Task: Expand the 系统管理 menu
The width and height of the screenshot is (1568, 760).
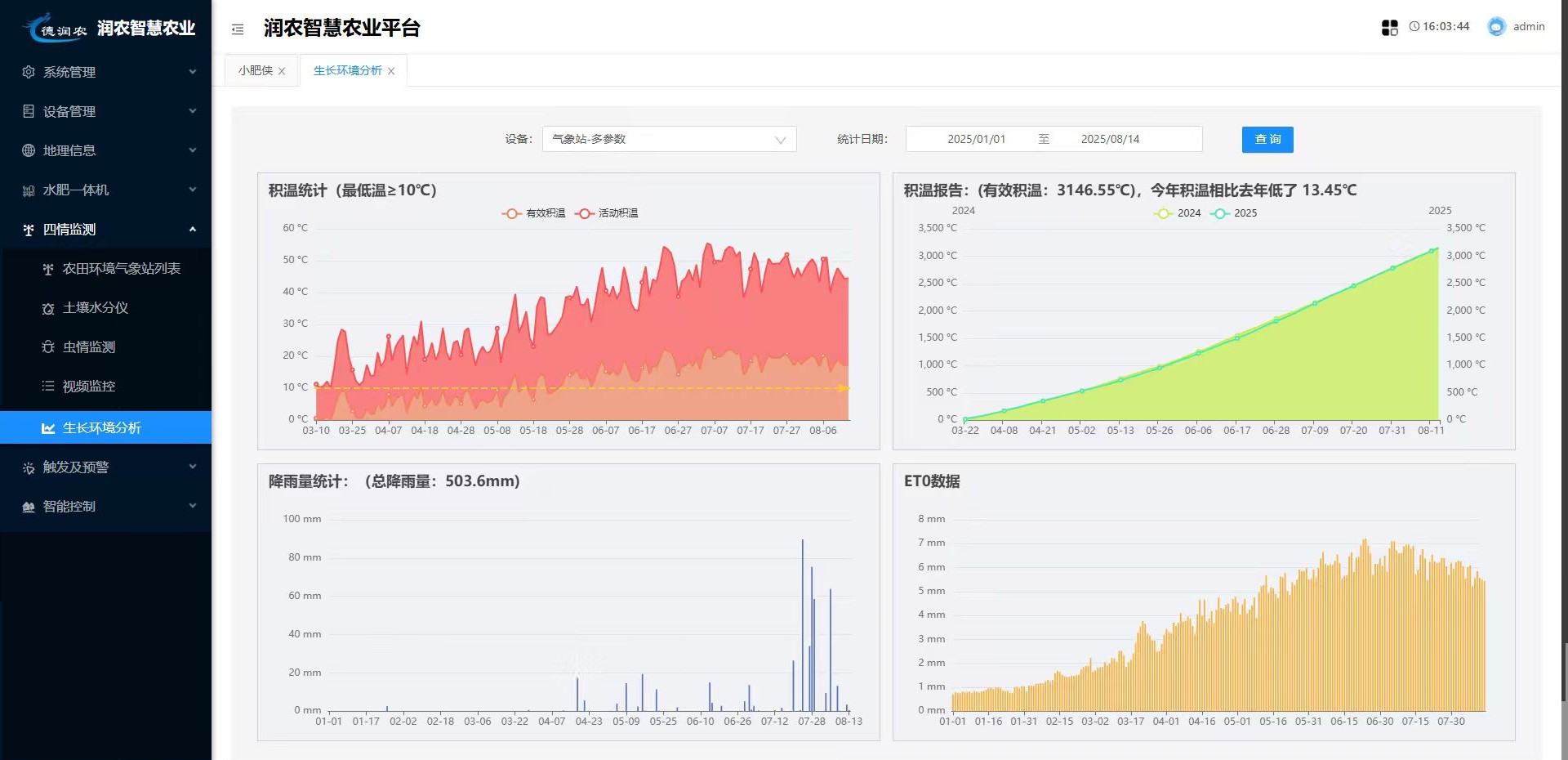Action: coord(106,72)
